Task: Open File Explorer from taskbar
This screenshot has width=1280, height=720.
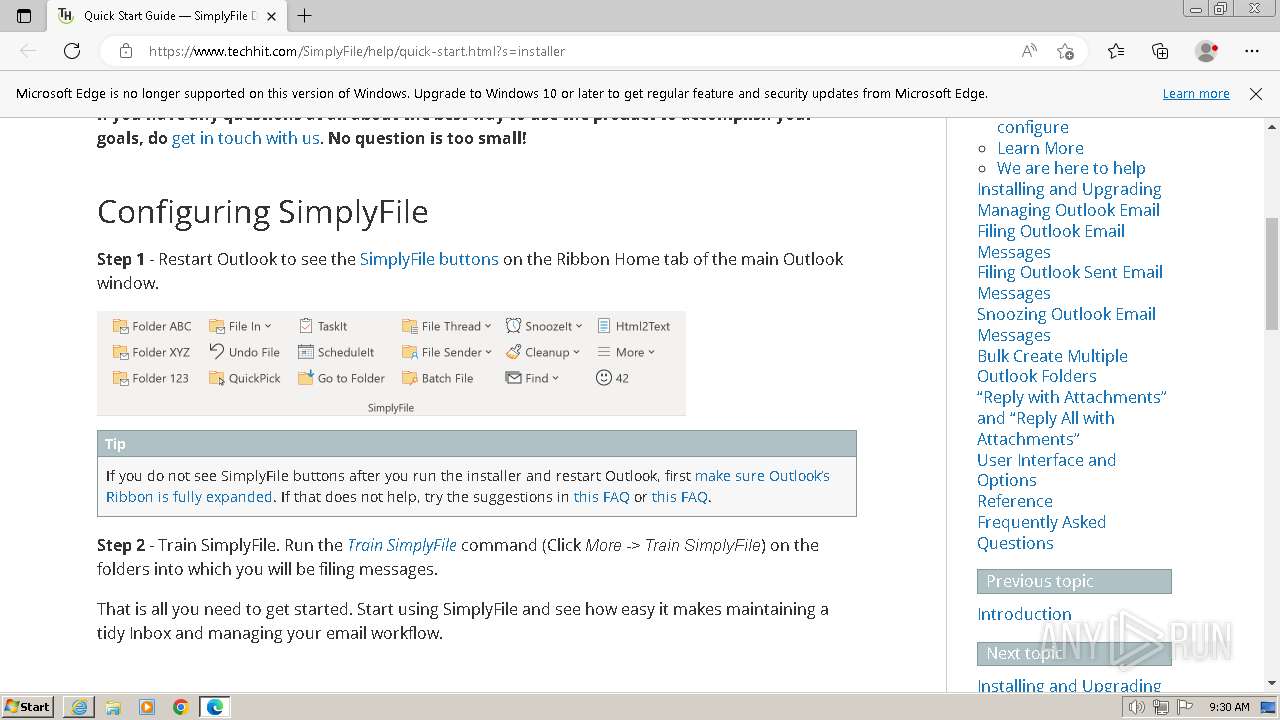Action: click(x=113, y=707)
